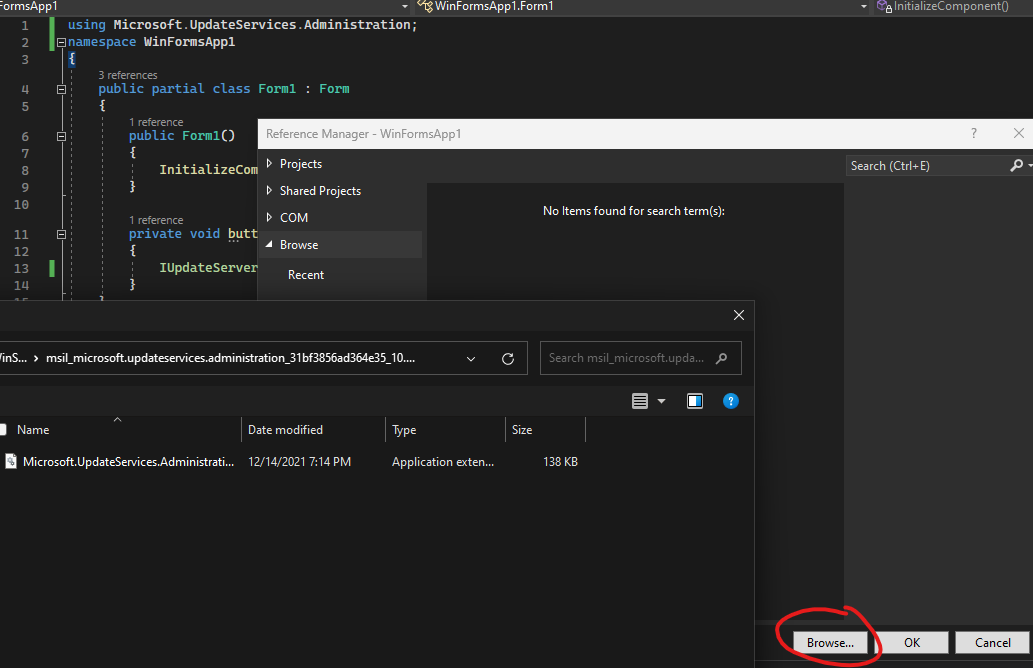This screenshot has height=668, width=1033.
Task: Collapse the Browse section in Reference Manager
Action: click(271, 244)
